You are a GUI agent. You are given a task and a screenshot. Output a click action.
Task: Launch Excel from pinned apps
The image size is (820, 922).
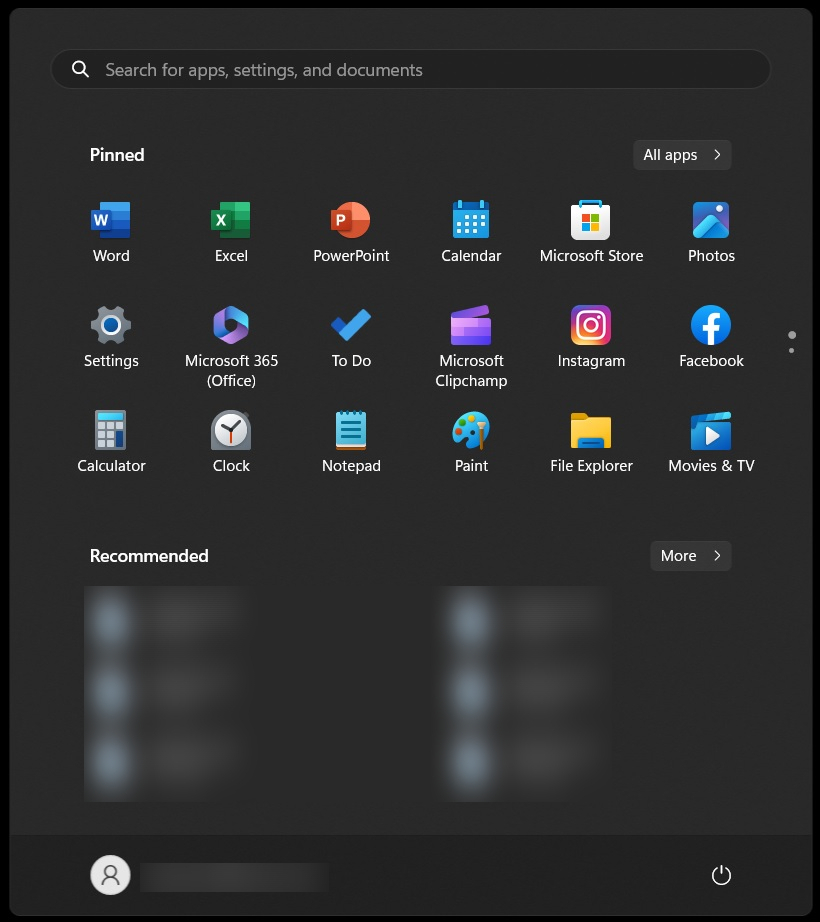[x=231, y=232]
